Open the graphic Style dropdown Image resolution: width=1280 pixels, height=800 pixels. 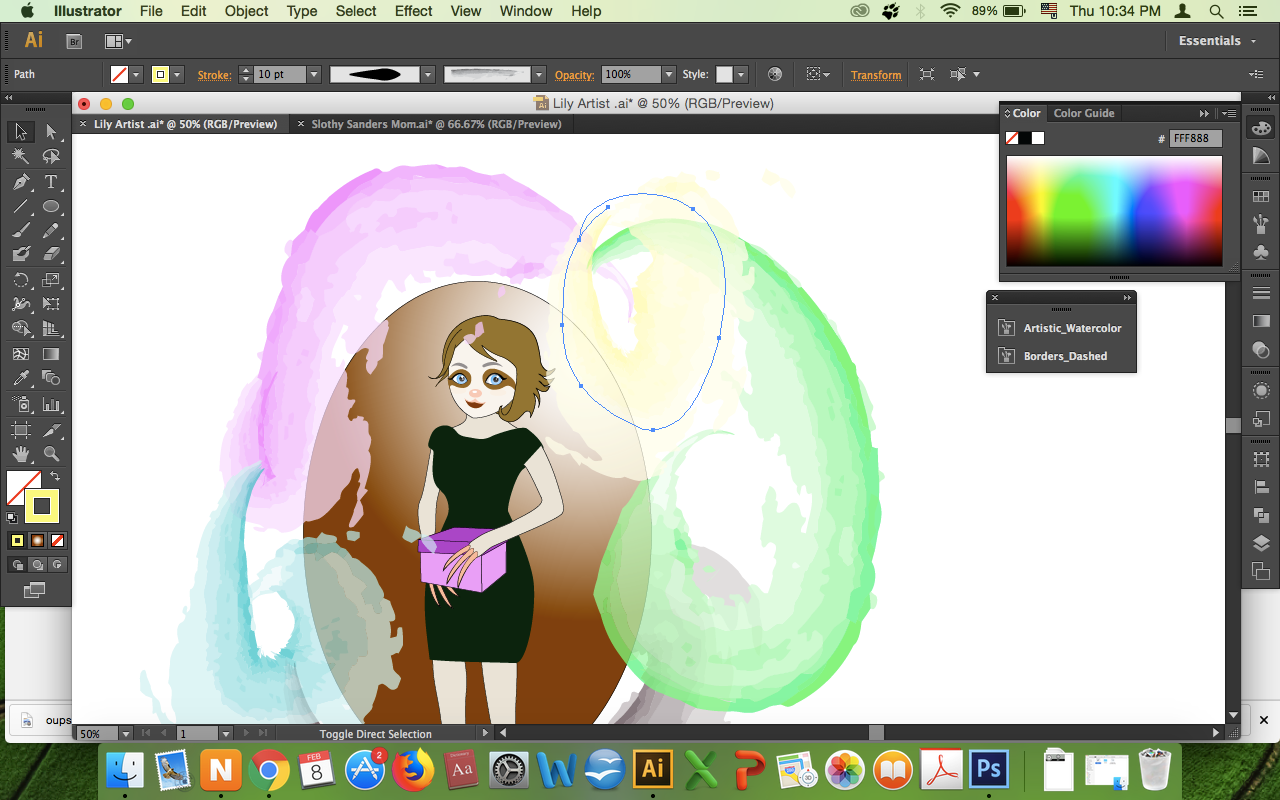point(740,74)
